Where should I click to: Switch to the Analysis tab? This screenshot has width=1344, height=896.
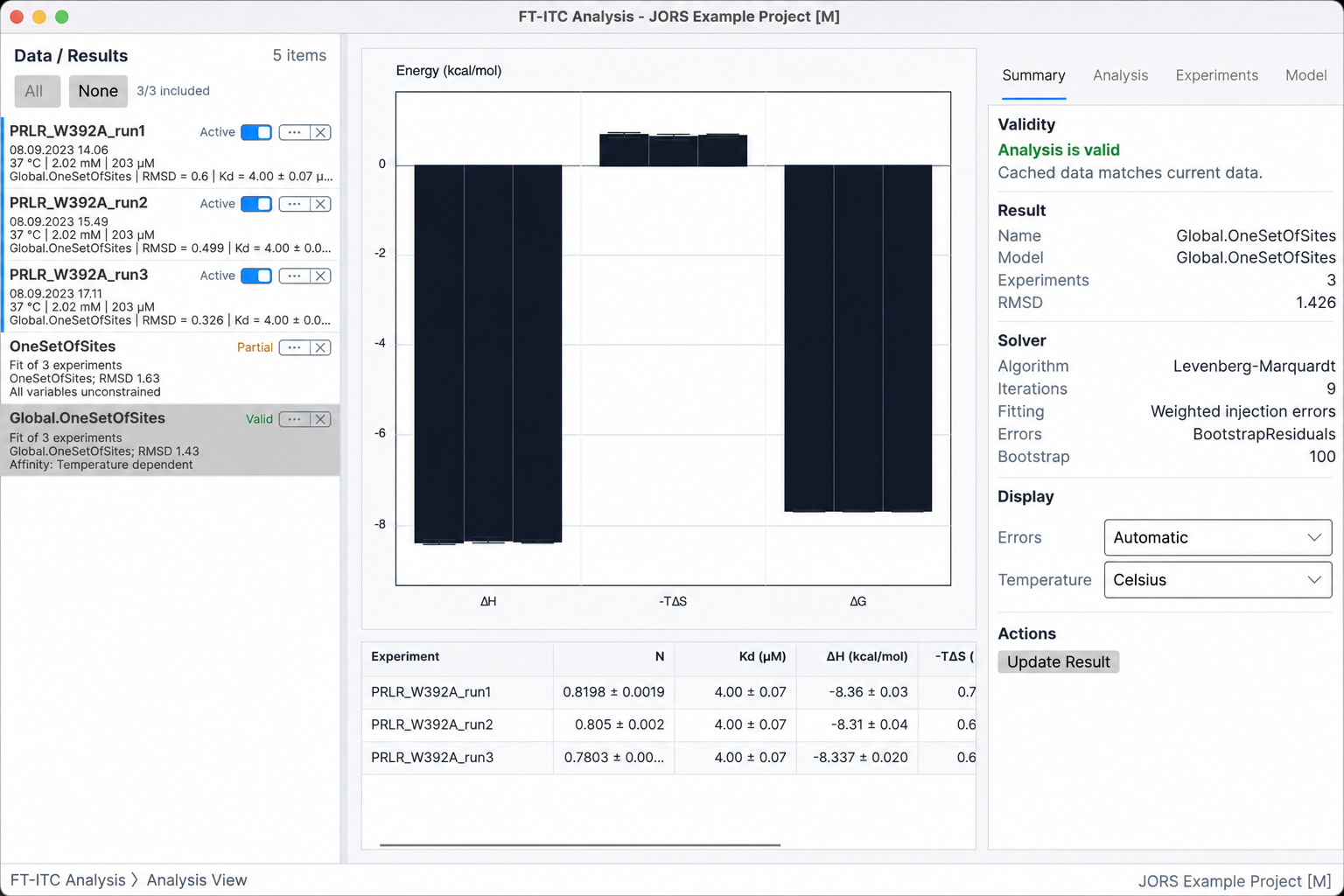click(x=1120, y=75)
